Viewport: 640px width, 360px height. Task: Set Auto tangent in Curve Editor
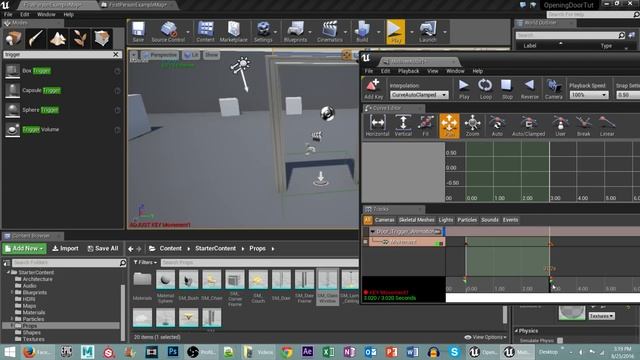click(x=497, y=125)
